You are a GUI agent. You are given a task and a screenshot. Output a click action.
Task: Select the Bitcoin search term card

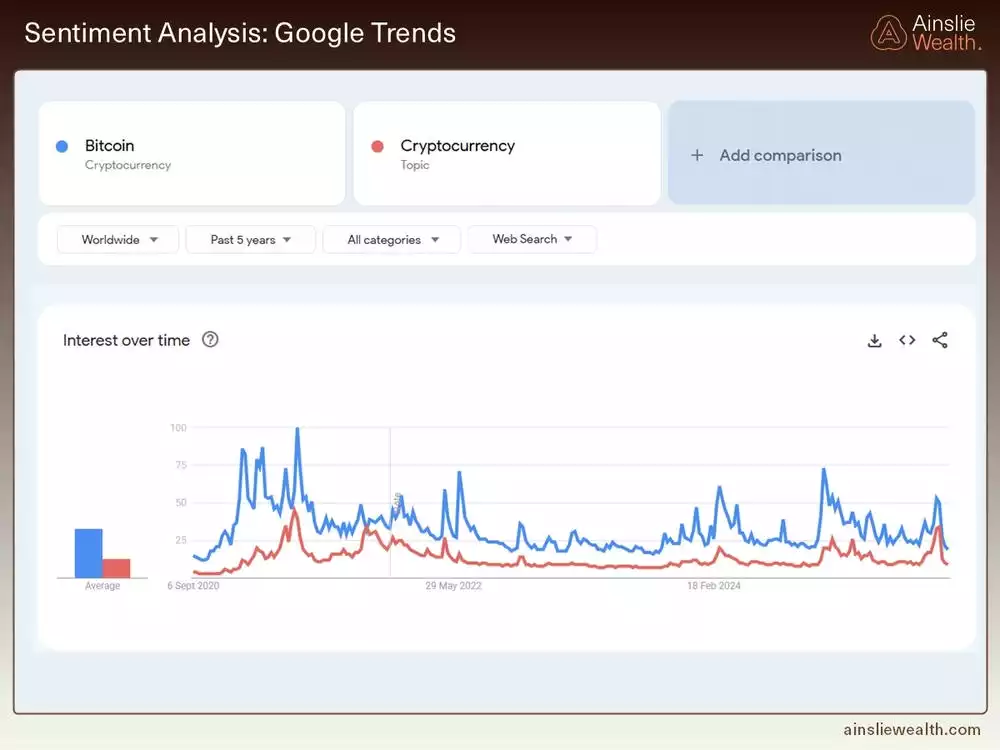[192, 152]
